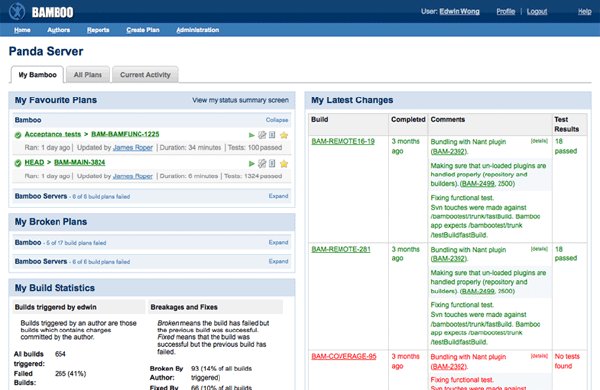Viewport: 600px width, 390px height.
Task: Show details for BAM-COVERAGE-95 comment
Action: click(x=539, y=356)
